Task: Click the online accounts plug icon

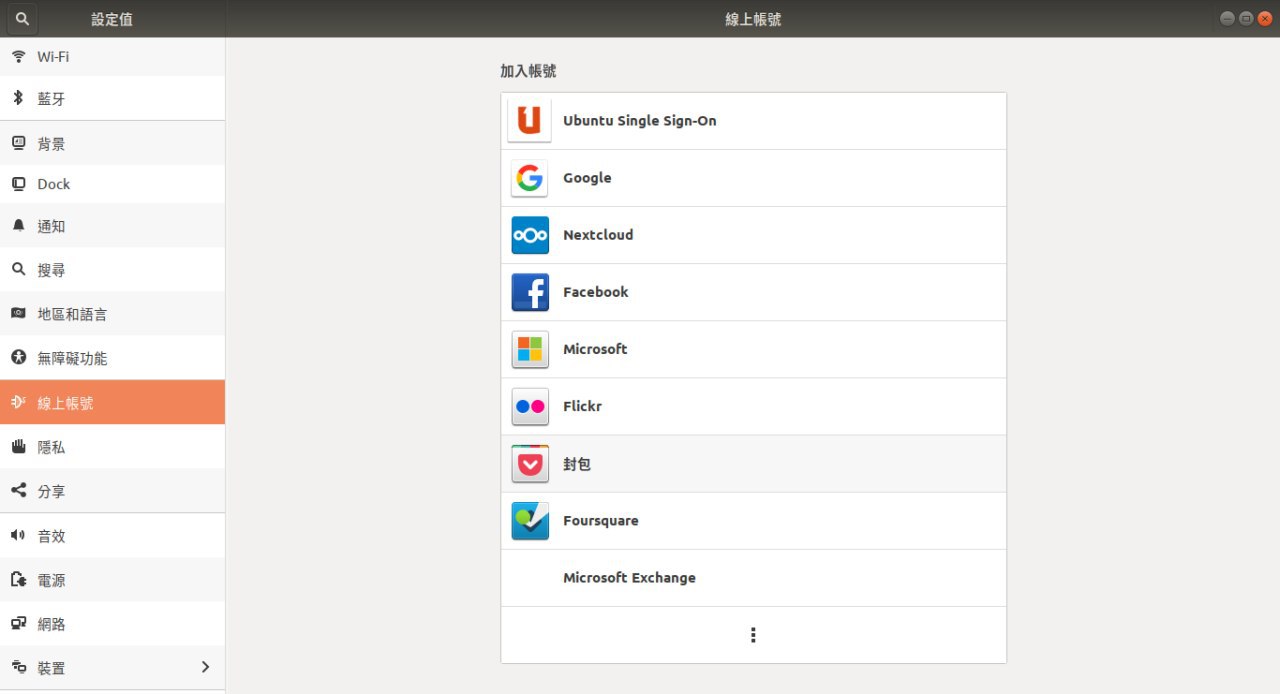Action: [18, 402]
